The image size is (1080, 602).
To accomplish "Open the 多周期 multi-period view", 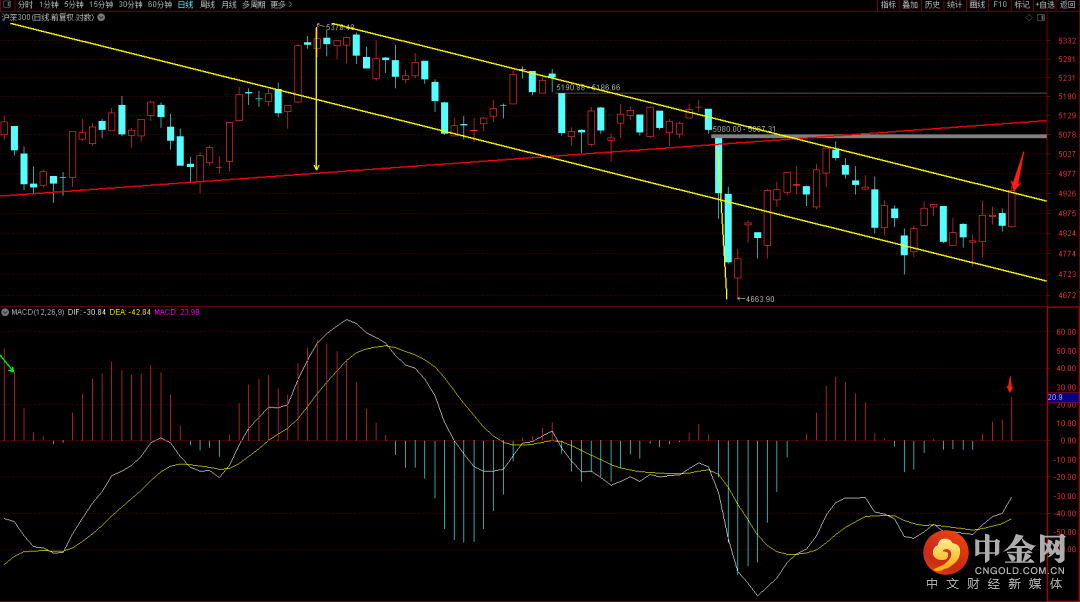I will pyautogui.click(x=253, y=4).
